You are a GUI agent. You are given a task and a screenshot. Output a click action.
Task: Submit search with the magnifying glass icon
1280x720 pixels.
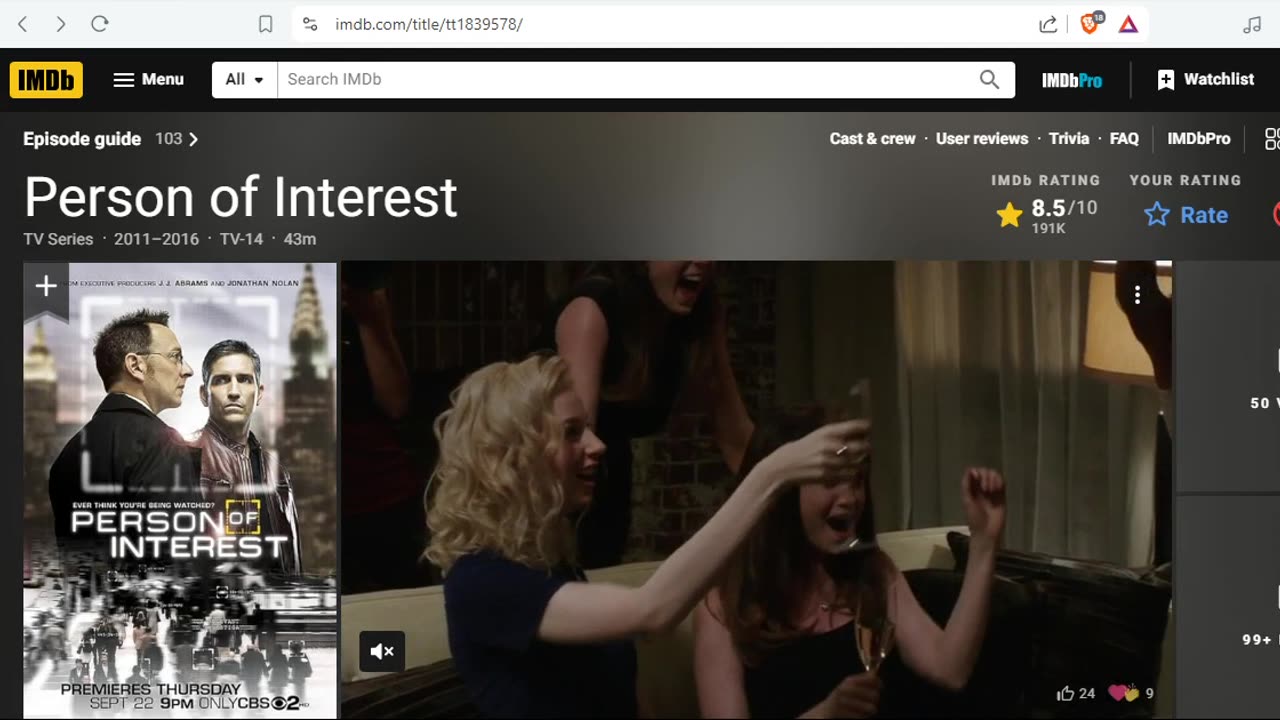point(989,80)
